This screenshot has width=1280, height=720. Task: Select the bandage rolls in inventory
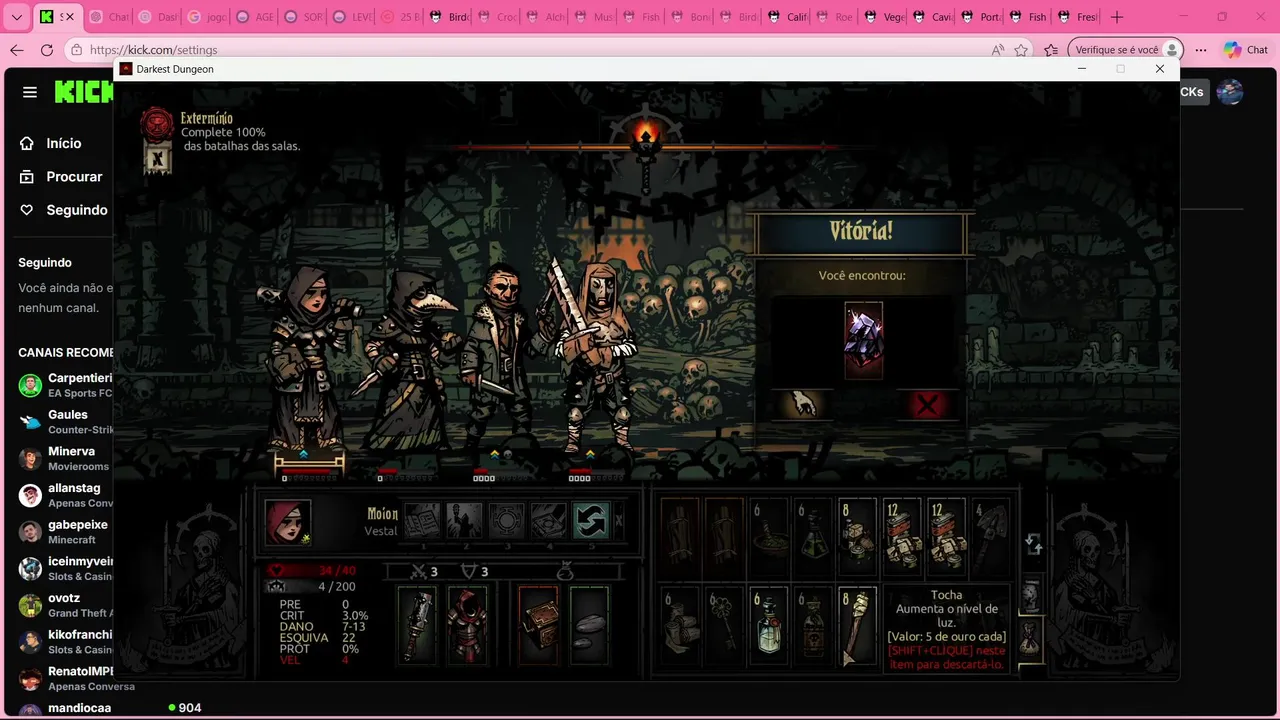[680, 624]
